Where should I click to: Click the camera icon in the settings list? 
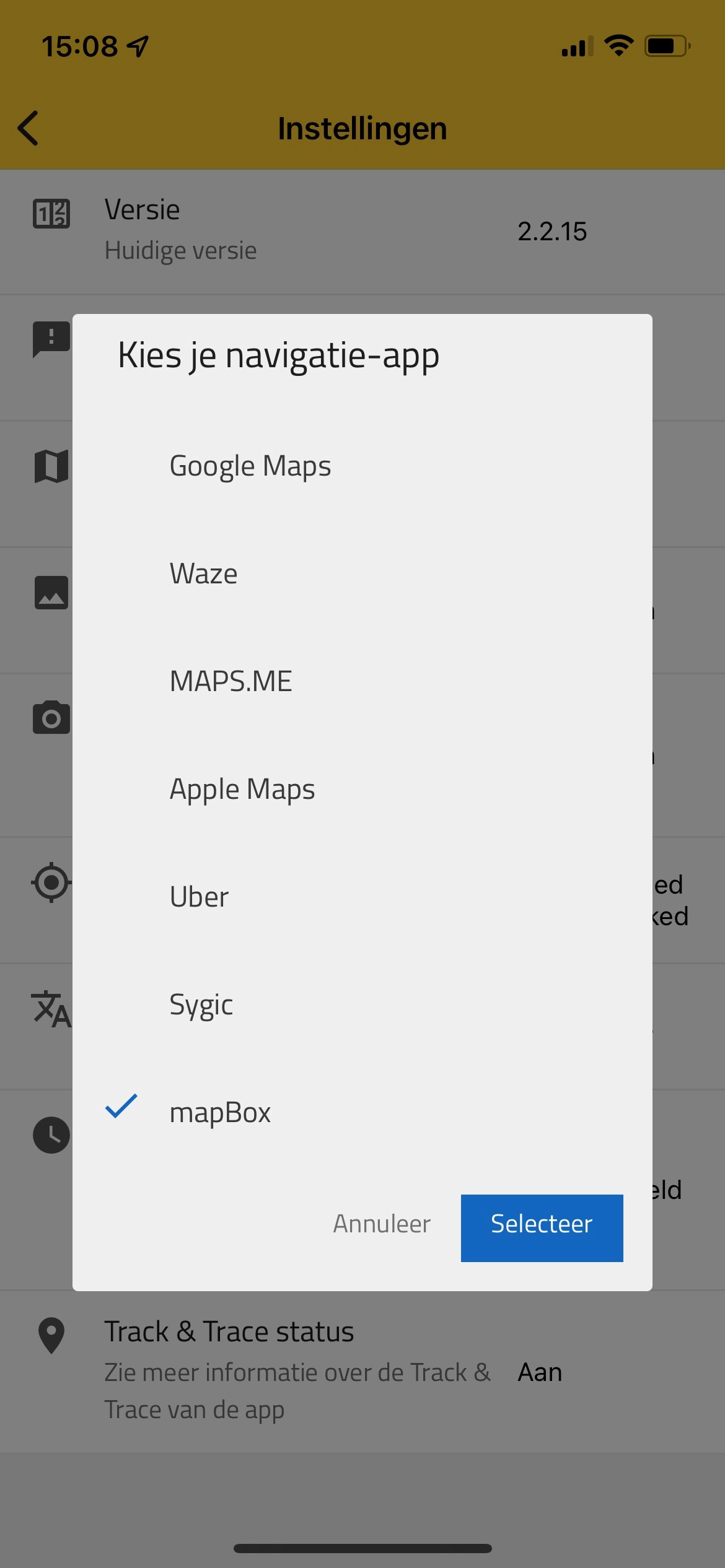pyautogui.click(x=51, y=718)
